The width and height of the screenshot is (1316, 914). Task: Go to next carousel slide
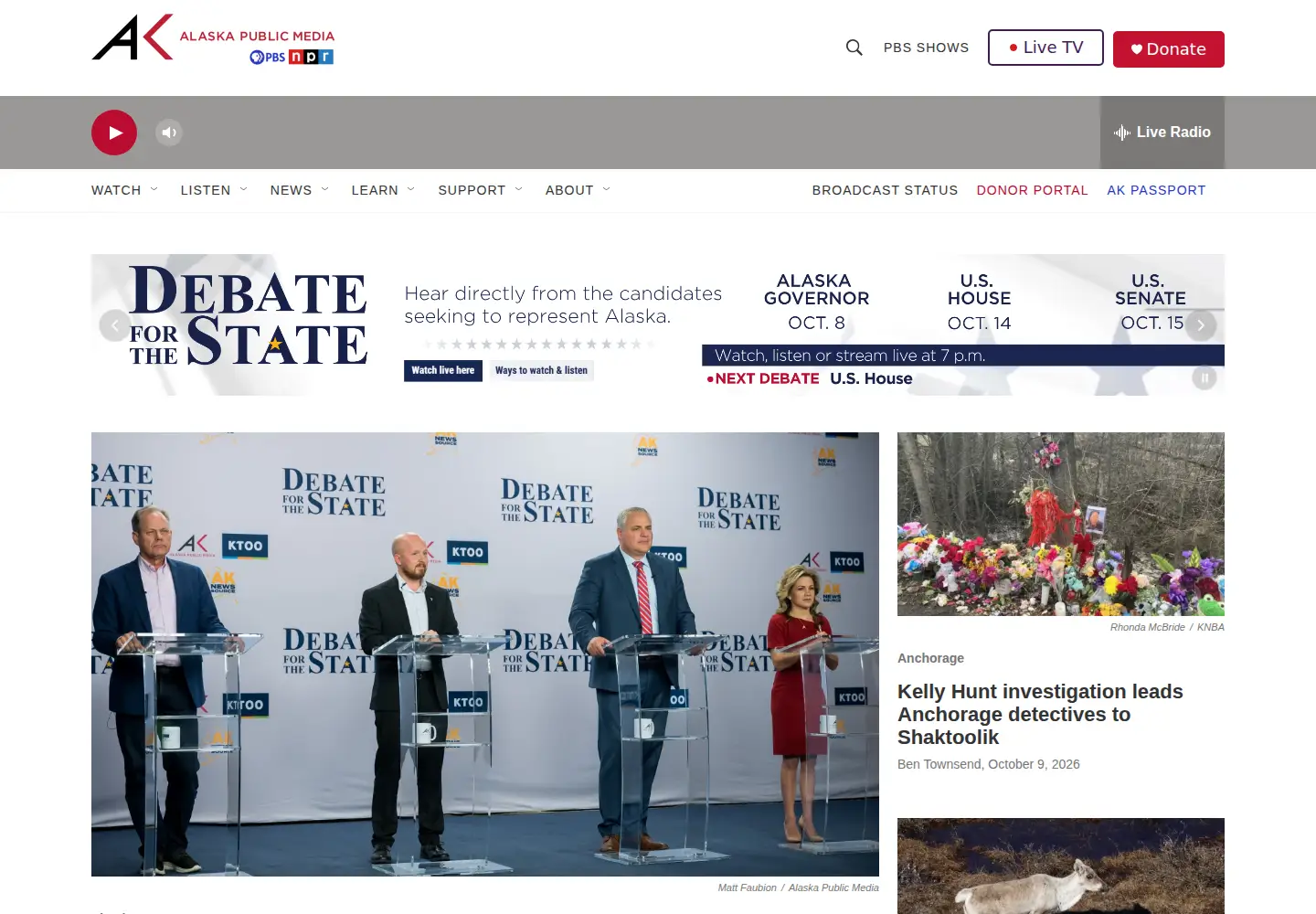(1201, 325)
